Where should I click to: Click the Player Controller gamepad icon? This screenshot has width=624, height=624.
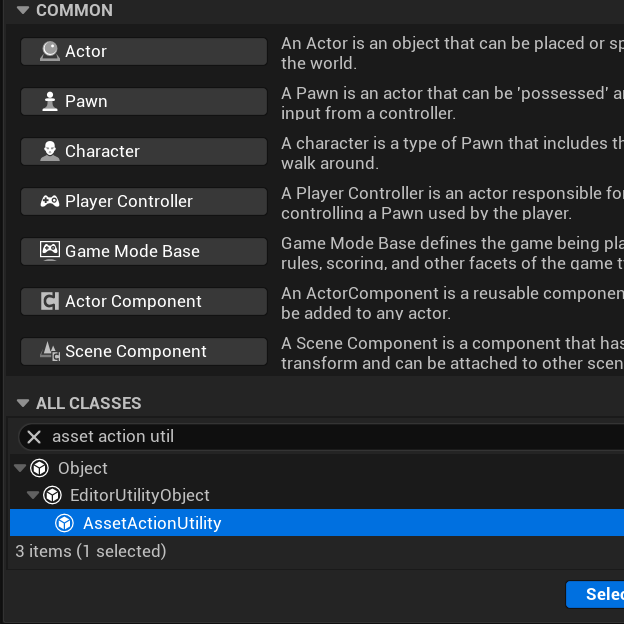click(49, 201)
